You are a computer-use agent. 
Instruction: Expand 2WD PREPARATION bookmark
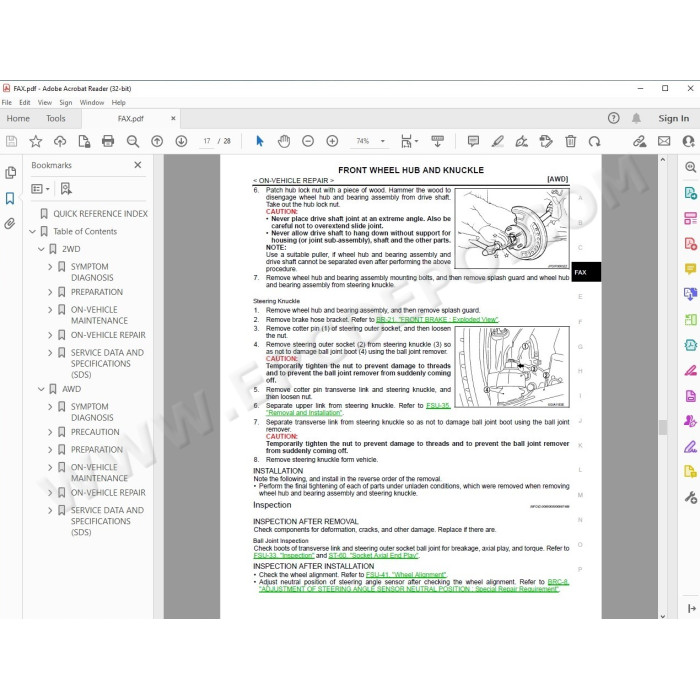50,292
